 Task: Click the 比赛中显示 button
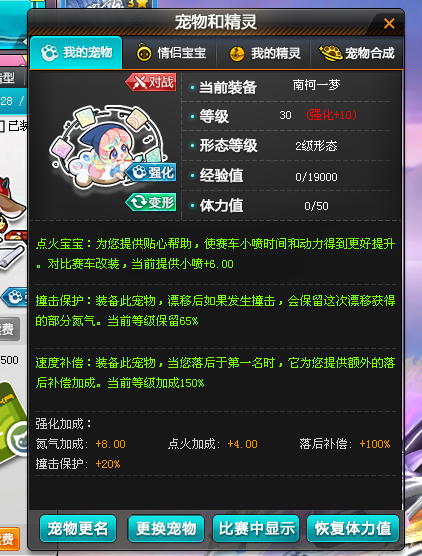[x=256, y=528]
